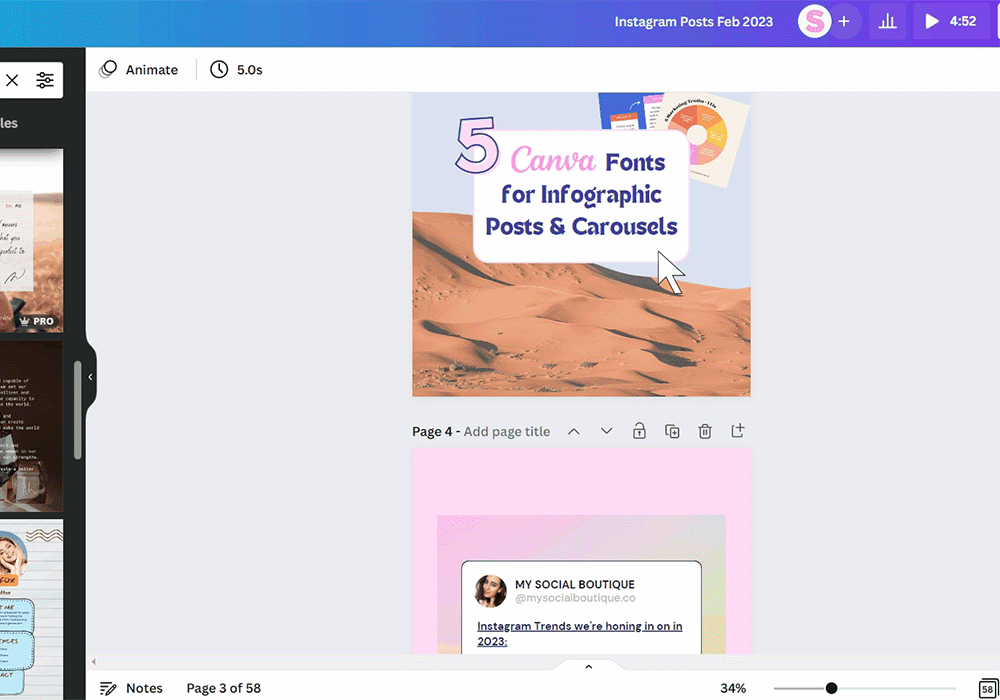Add collaborator with plus icon
This screenshot has width=1000, height=700.
(x=844, y=22)
